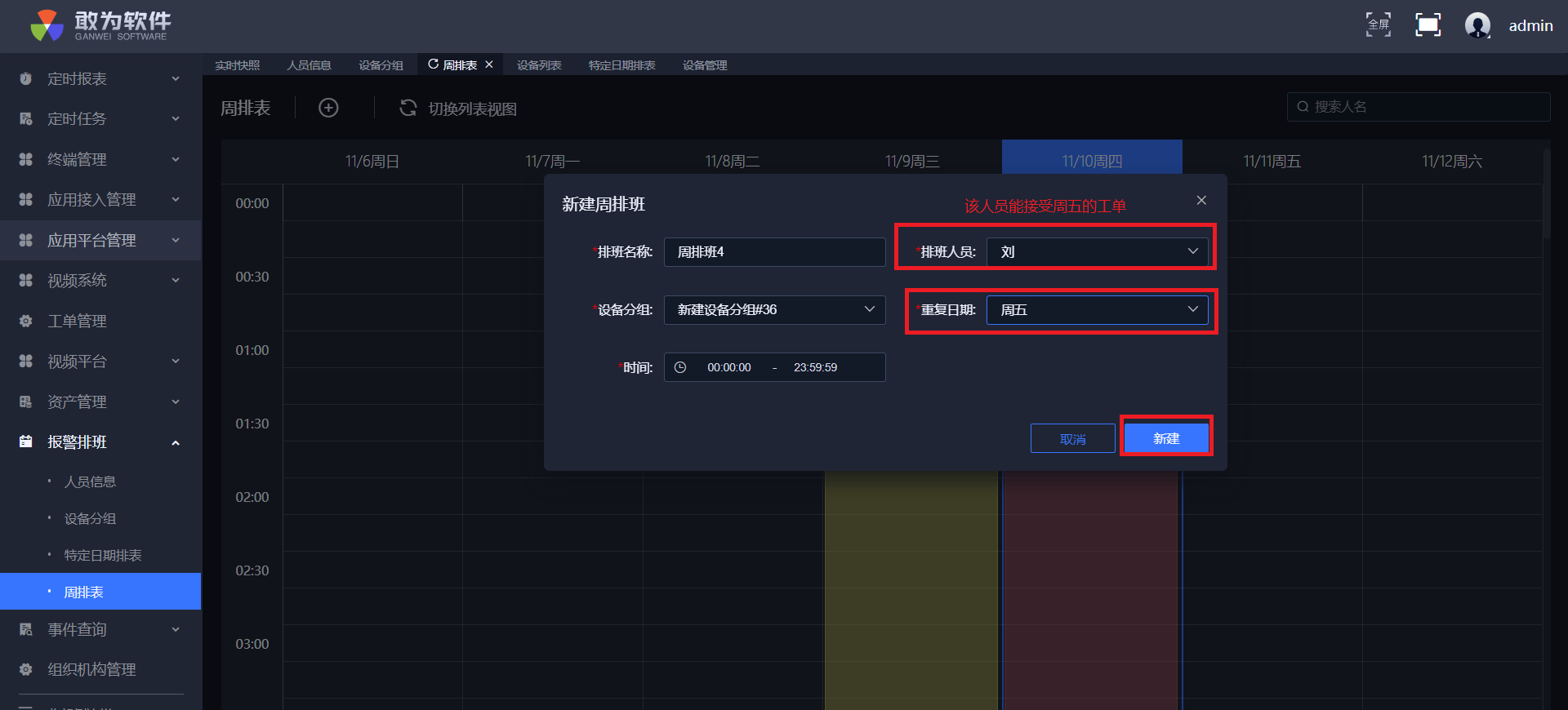Switch to the 设备列表 tab
The width and height of the screenshot is (1568, 710).
pos(539,65)
